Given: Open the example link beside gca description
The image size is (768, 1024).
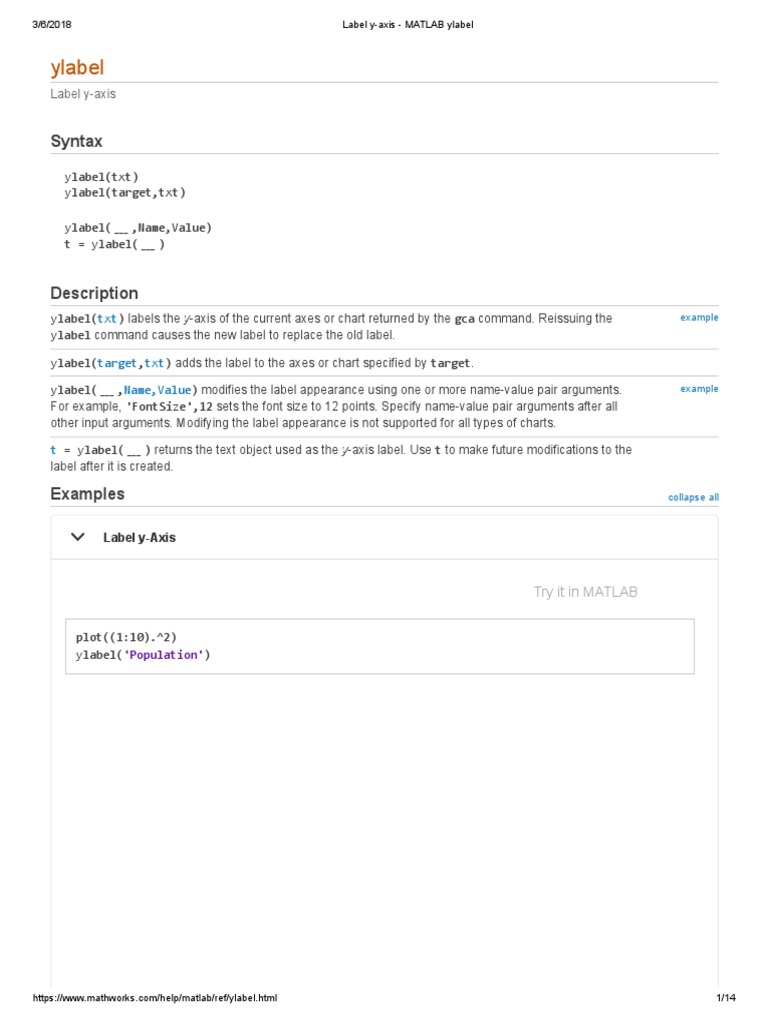Looking at the screenshot, I should (x=699, y=318).
